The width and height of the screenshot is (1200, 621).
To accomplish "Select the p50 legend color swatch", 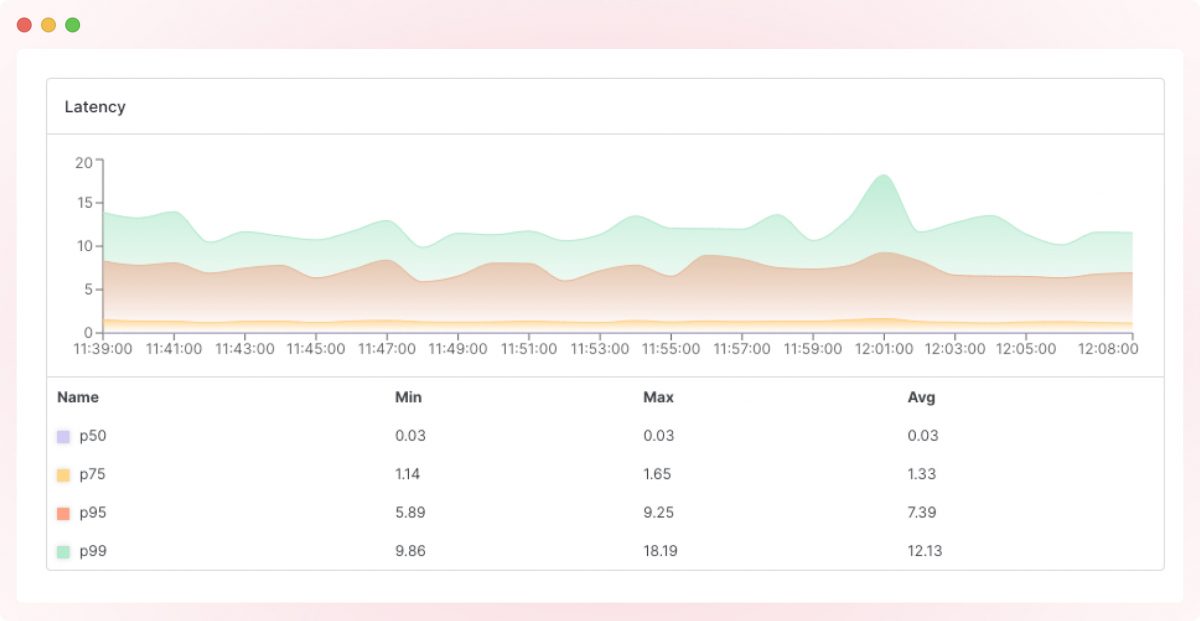I will (x=63, y=436).
